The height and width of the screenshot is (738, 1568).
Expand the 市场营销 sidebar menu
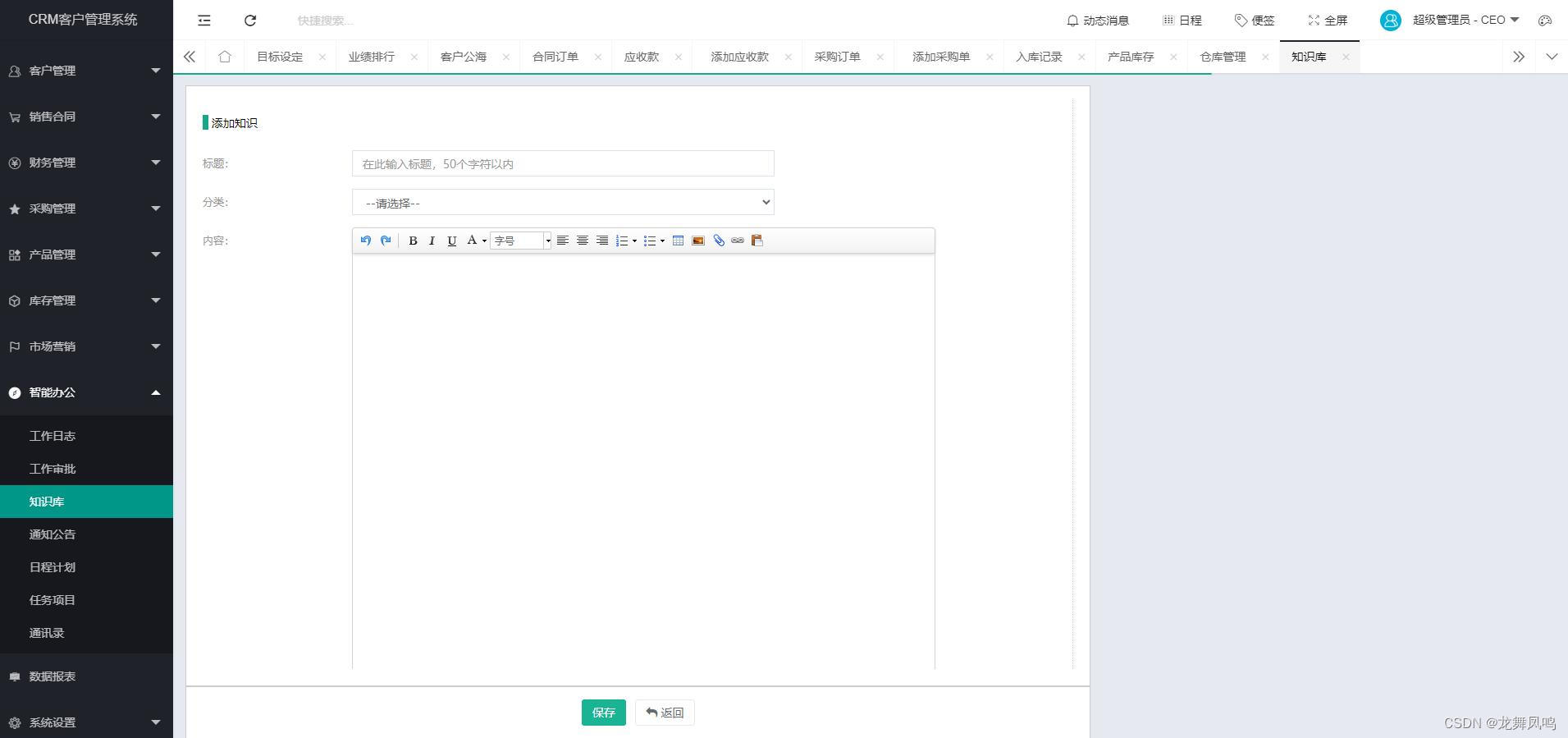click(x=86, y=346)
